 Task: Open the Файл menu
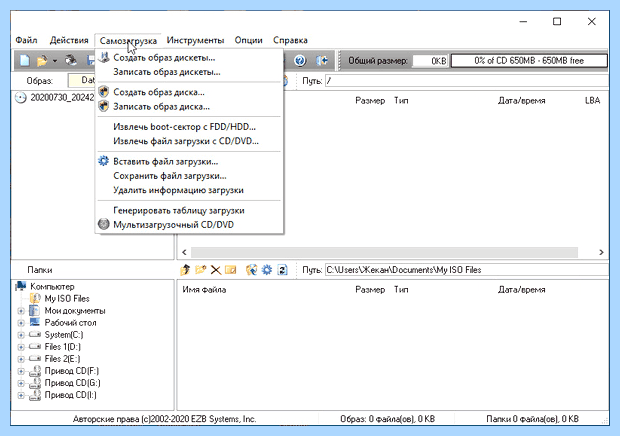(26, 40)
